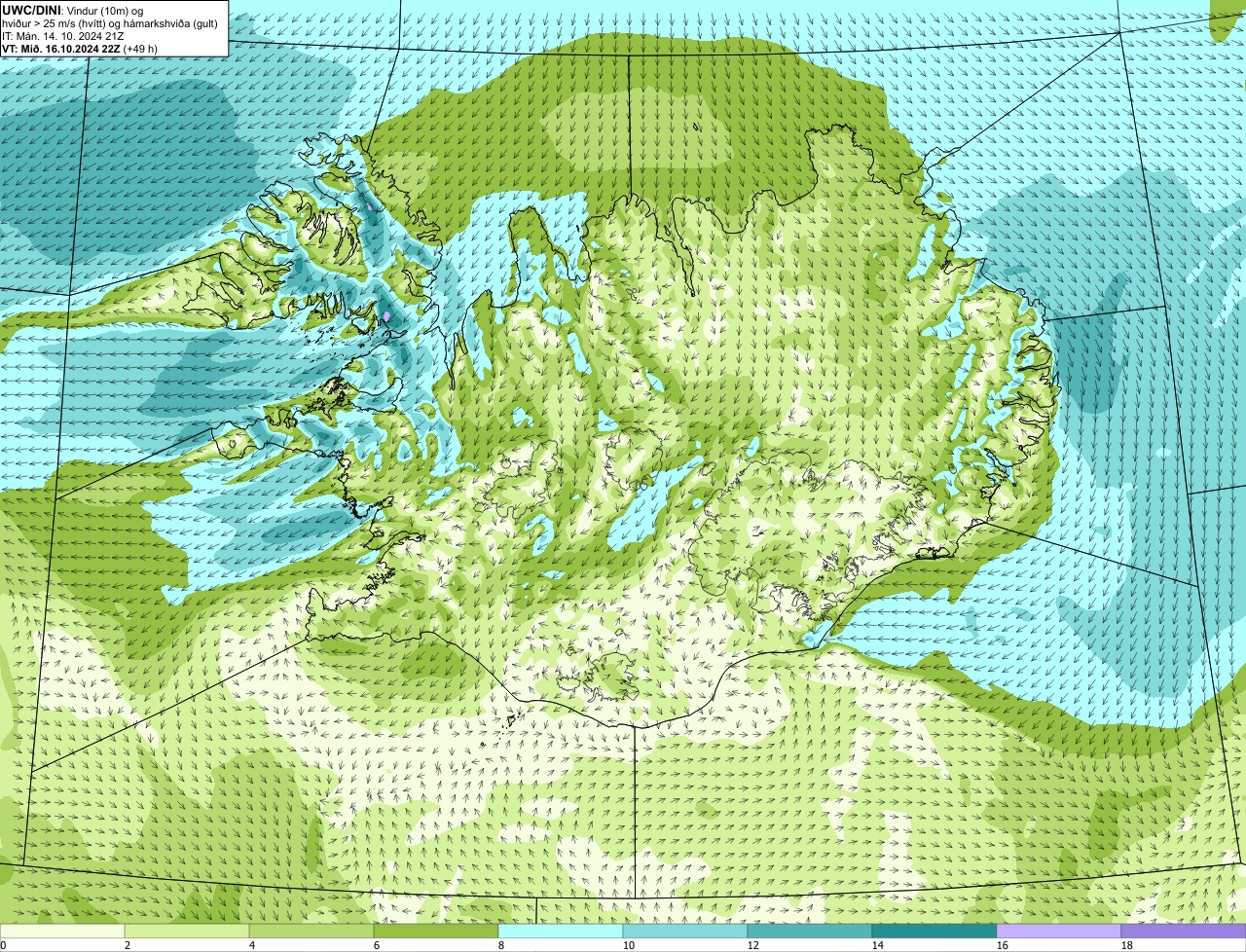Click the legend scale label '14'

tap(878, 945)
